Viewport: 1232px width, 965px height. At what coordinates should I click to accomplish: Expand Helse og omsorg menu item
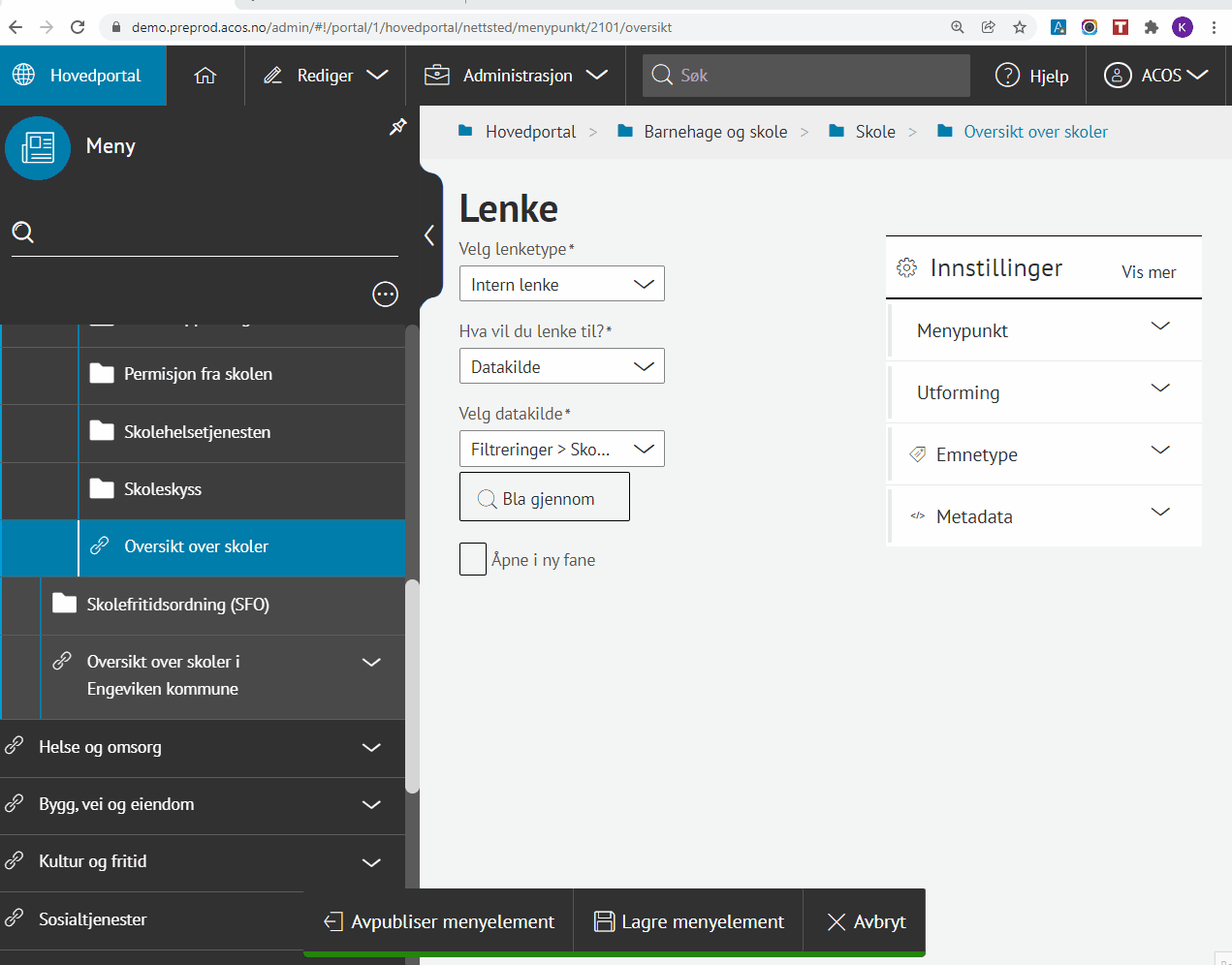click(x=370, y=747)
